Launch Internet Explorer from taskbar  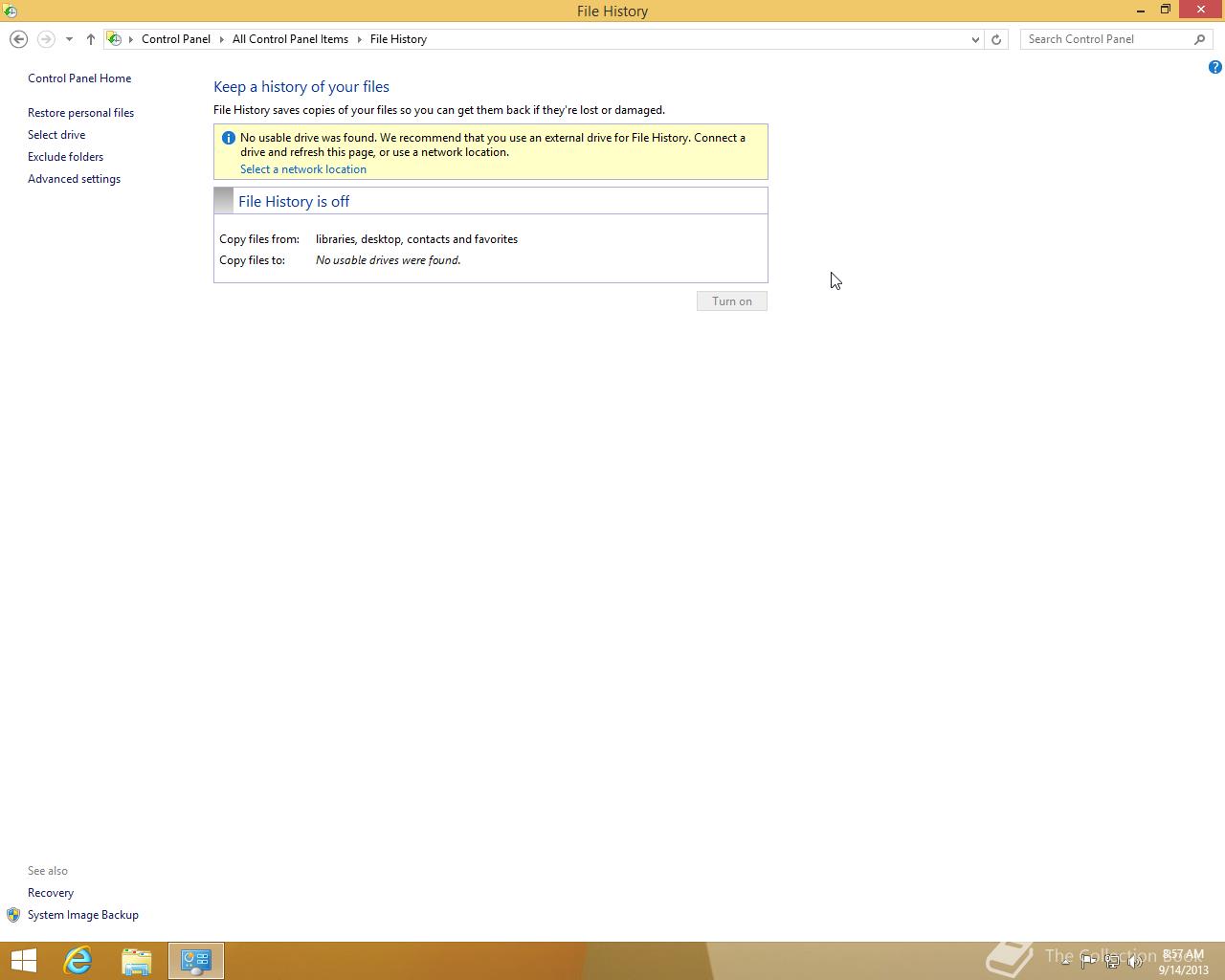point(78,961)
